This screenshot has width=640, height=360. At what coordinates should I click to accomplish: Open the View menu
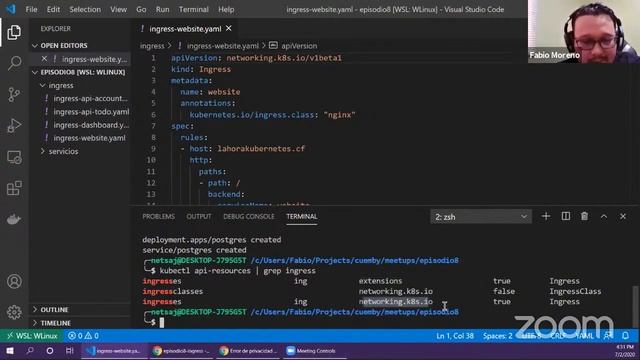(118, 9)
